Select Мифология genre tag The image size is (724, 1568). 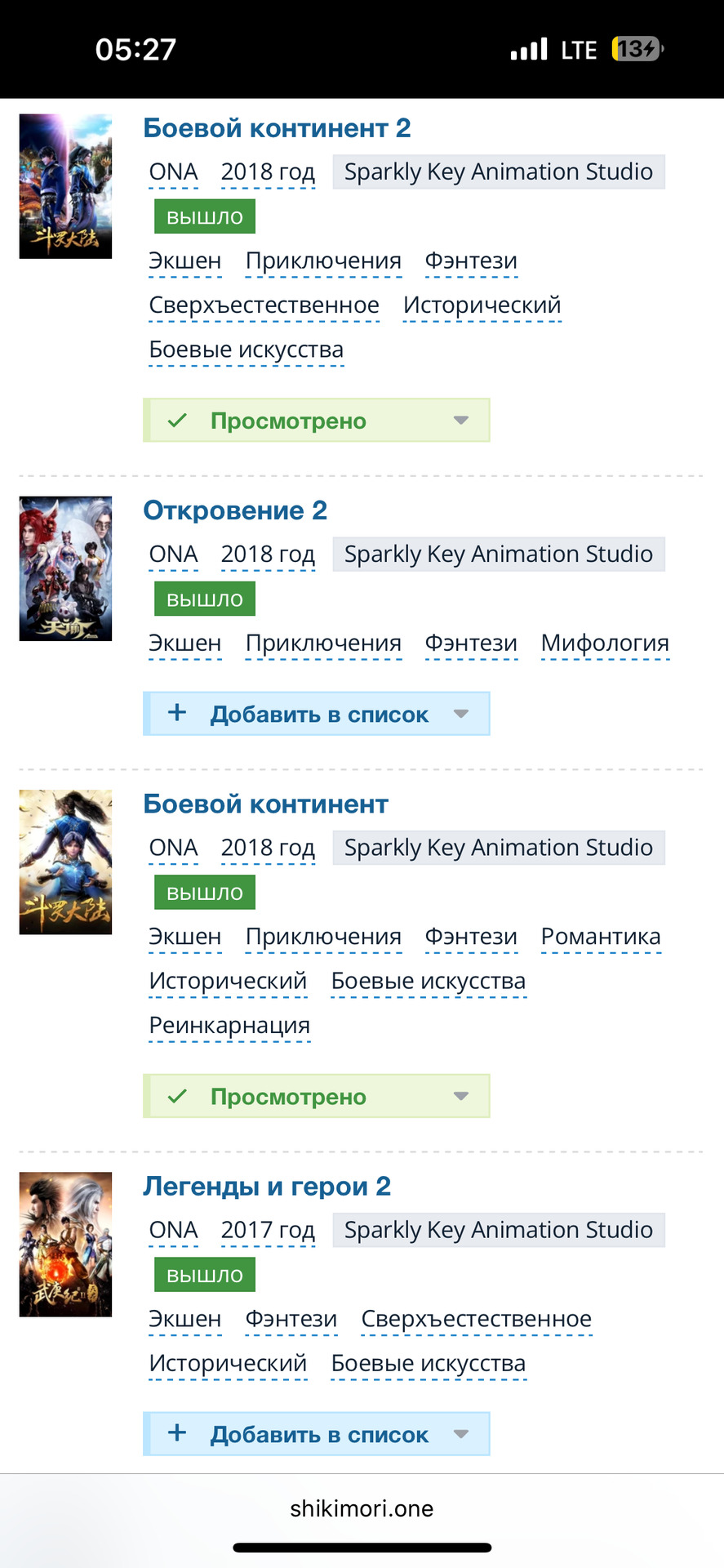[x=605, y=644]
